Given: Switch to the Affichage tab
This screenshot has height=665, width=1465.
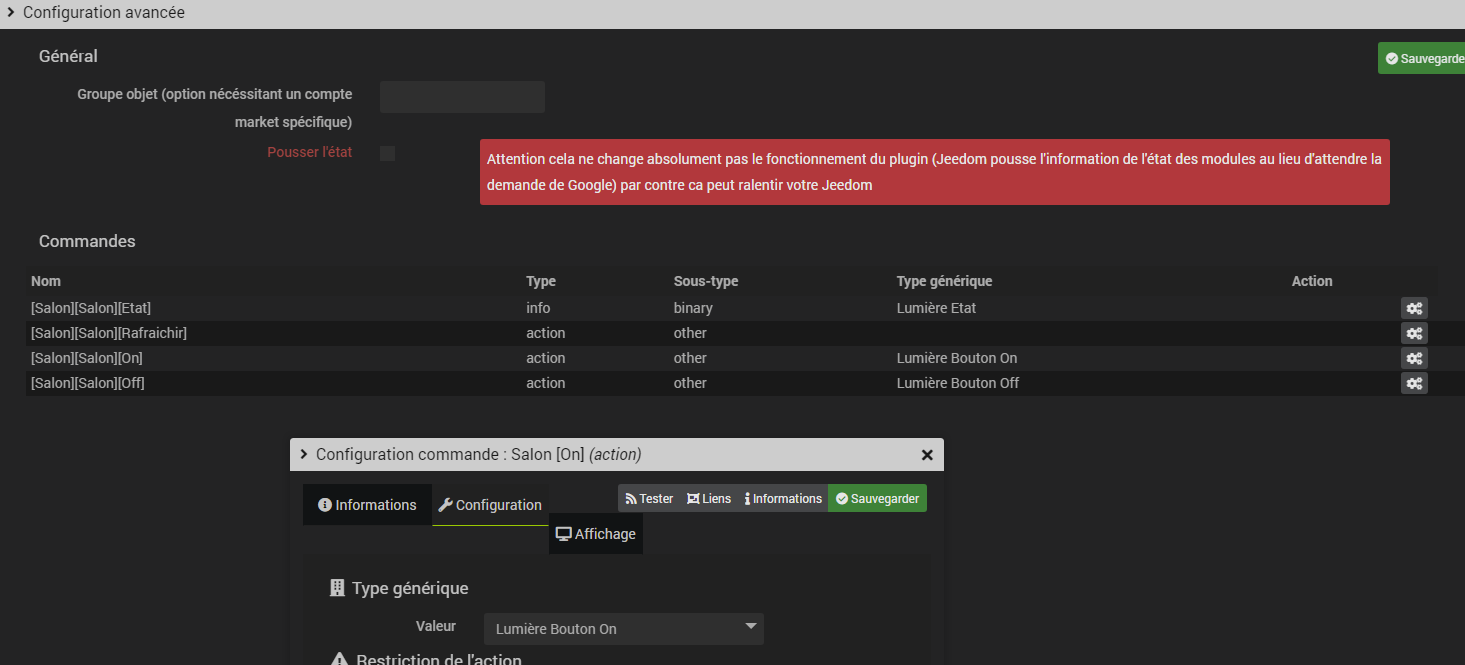Looking at the screenshot, I should pyautogui.click(x=596, y=534).
